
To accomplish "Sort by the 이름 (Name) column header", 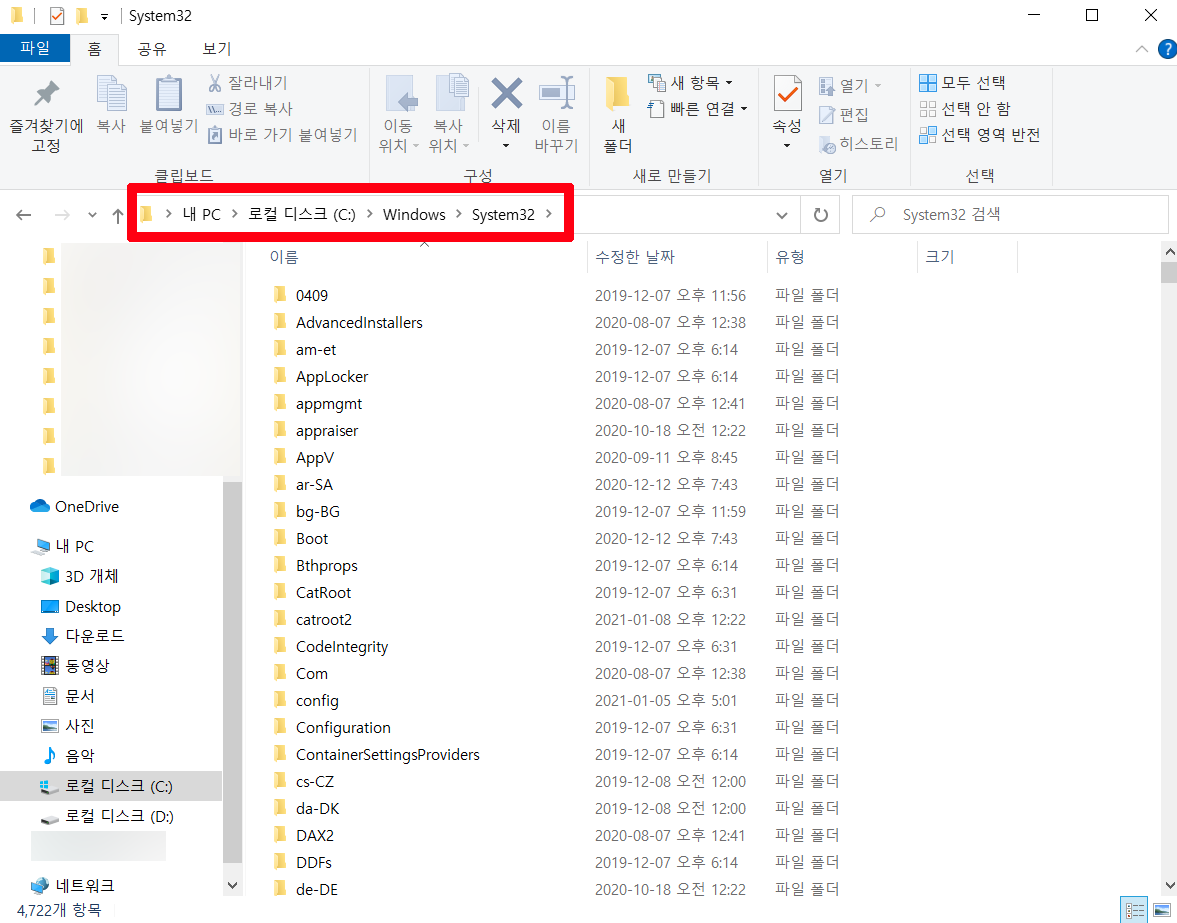I will click(x=284, y=257).
